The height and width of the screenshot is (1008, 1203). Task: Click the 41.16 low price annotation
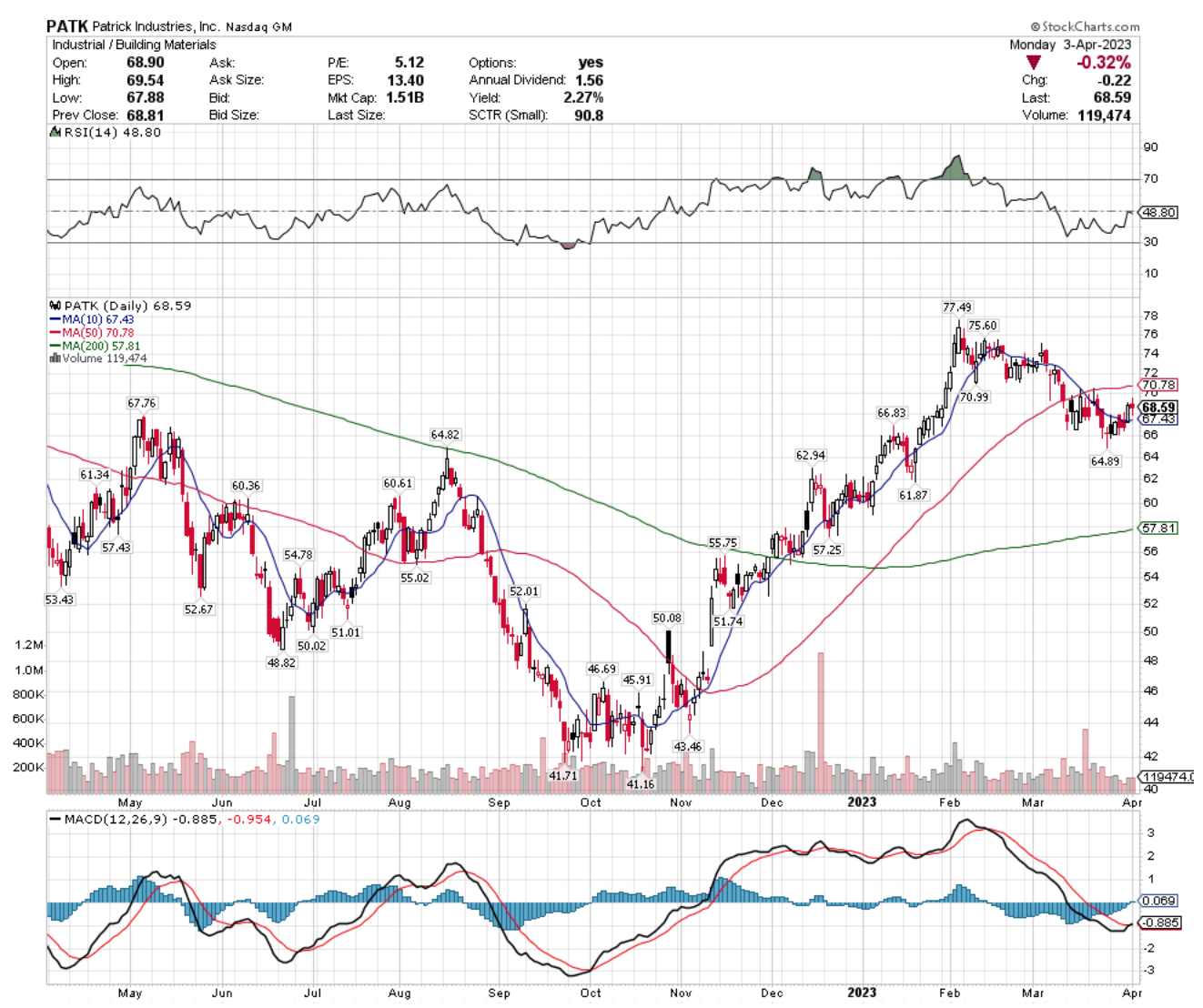tap(641, 783)
